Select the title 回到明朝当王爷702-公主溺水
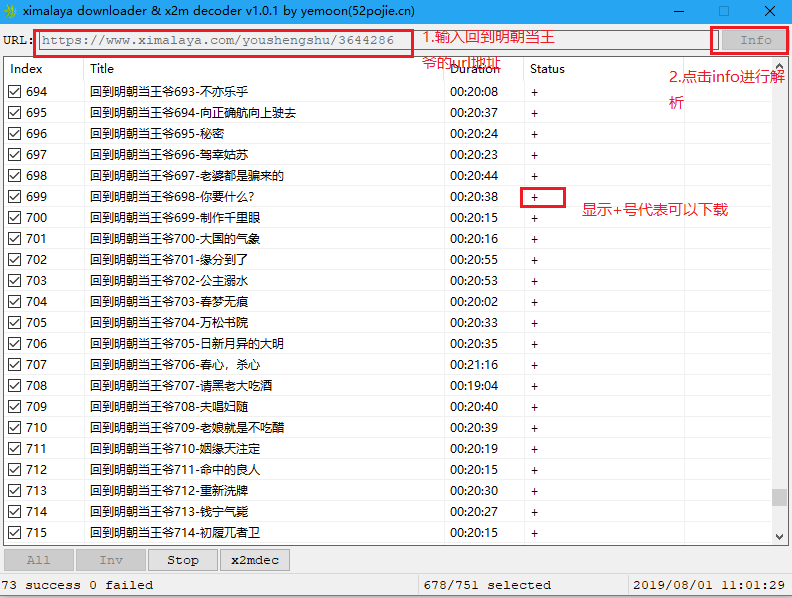This screenshot has height=598, width=792. (169, 280)
